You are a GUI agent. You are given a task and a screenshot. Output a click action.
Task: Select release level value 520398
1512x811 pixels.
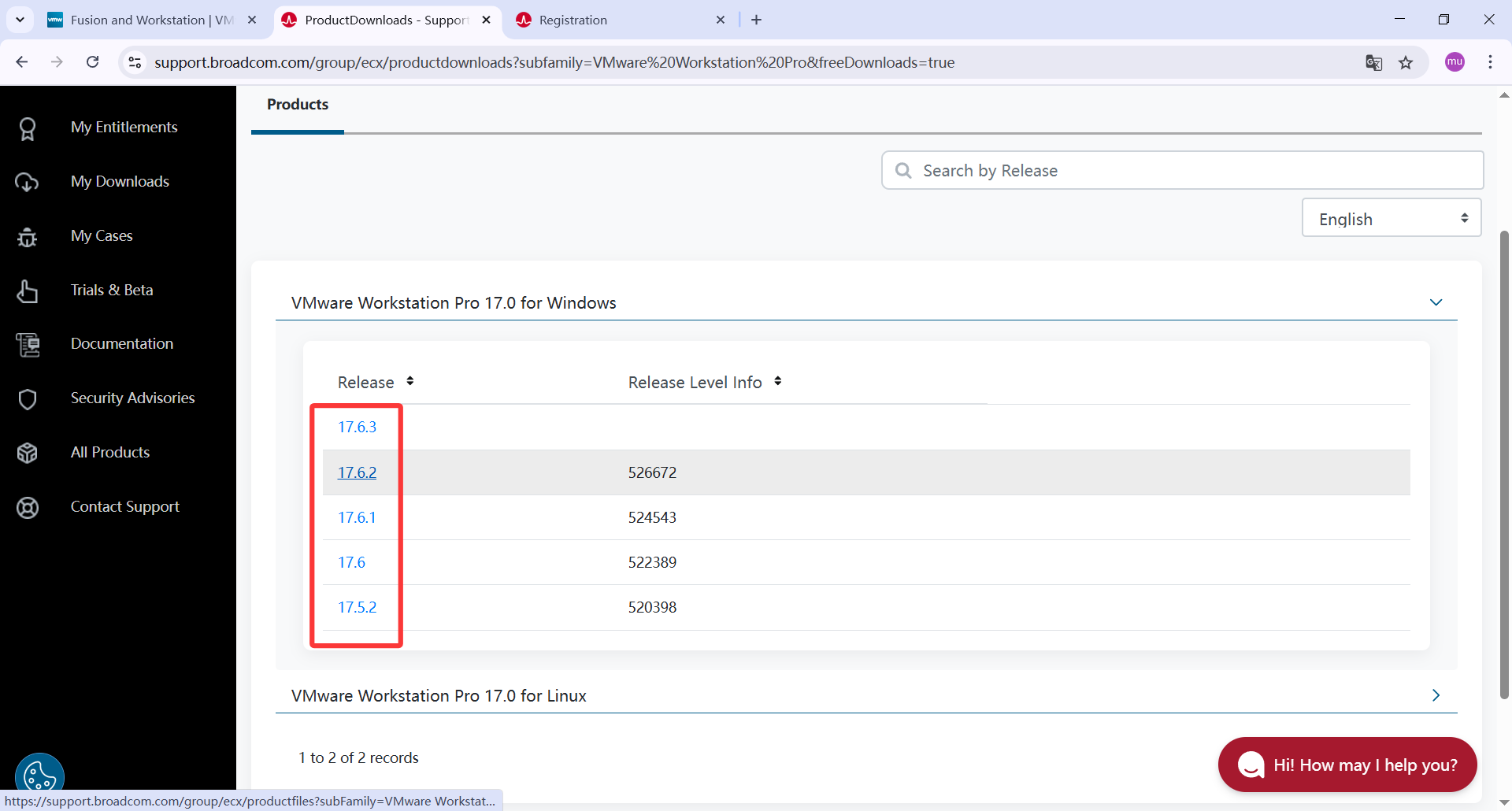(652, 607)
